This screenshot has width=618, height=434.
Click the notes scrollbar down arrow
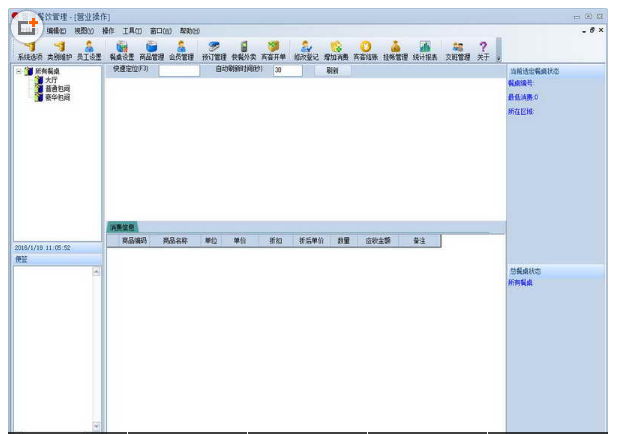(96, 426)
